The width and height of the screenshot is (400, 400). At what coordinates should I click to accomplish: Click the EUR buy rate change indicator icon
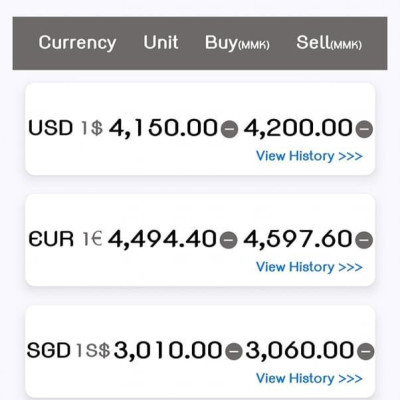(x=229, y=240)
